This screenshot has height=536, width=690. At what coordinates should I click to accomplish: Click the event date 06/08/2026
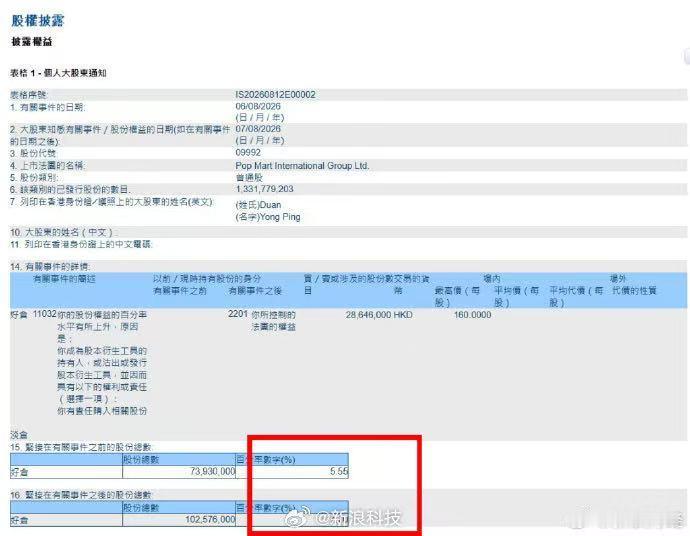coord(258,106)
